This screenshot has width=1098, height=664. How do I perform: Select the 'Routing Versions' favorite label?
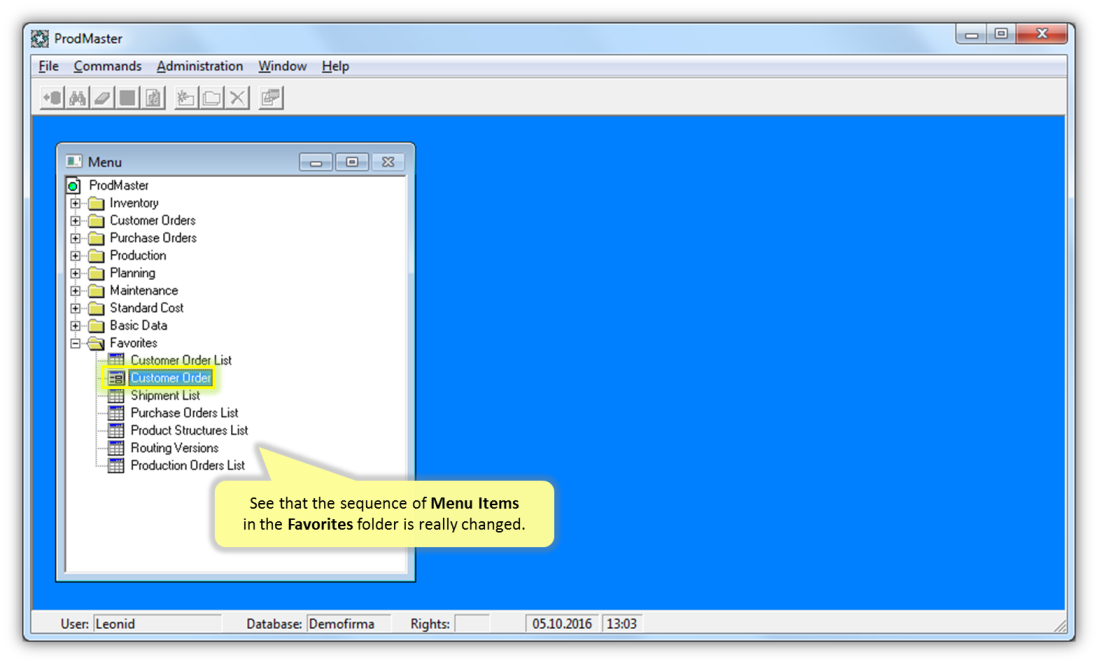(174, 448)
